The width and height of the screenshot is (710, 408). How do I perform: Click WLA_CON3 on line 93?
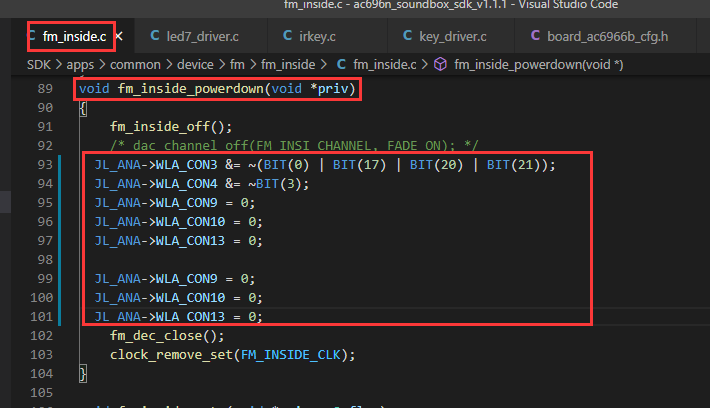(187, 165)
